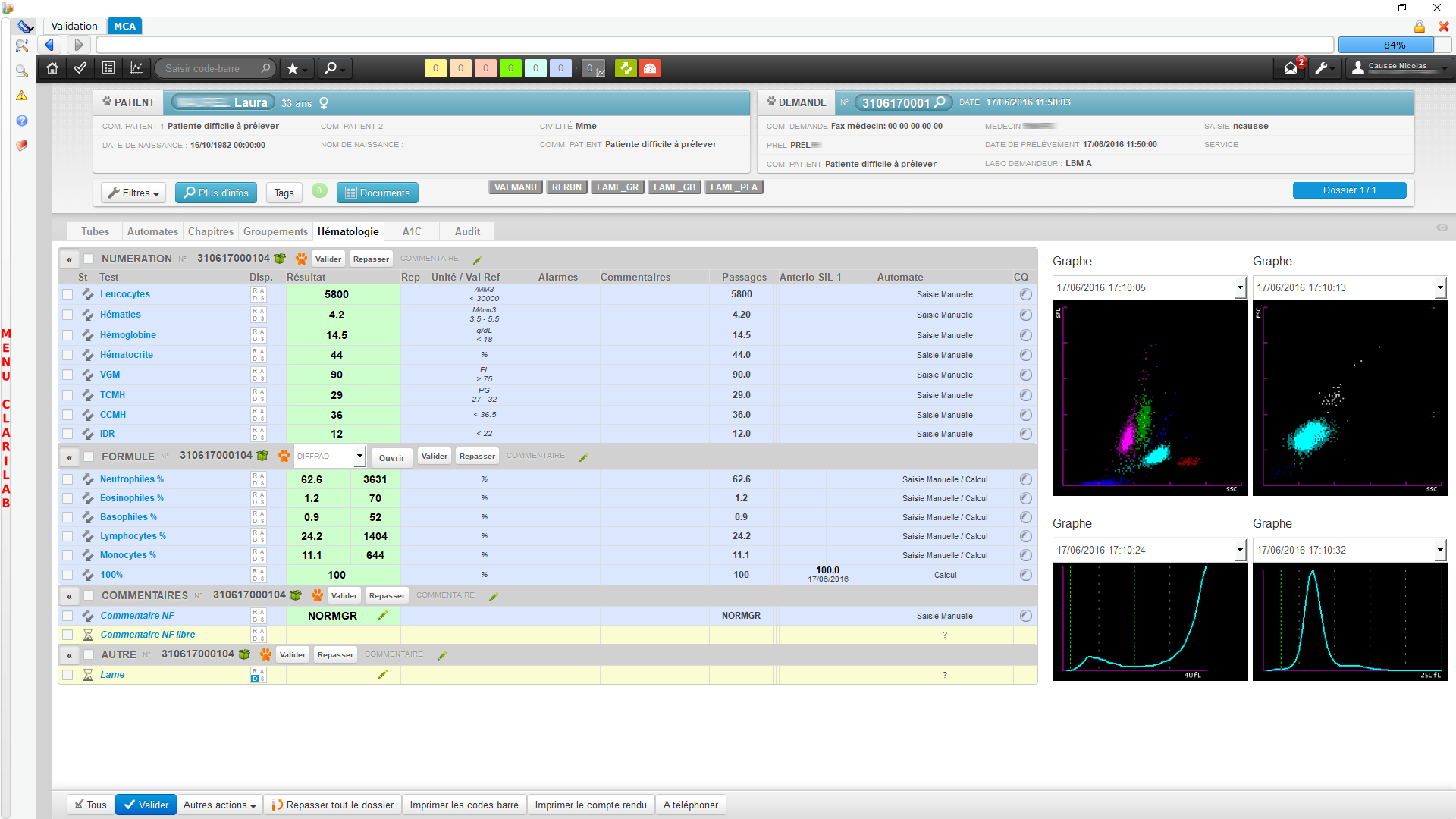Open the Autres actions dropdown
This screenshot has width=1456, height=819.
coord(220,805)
